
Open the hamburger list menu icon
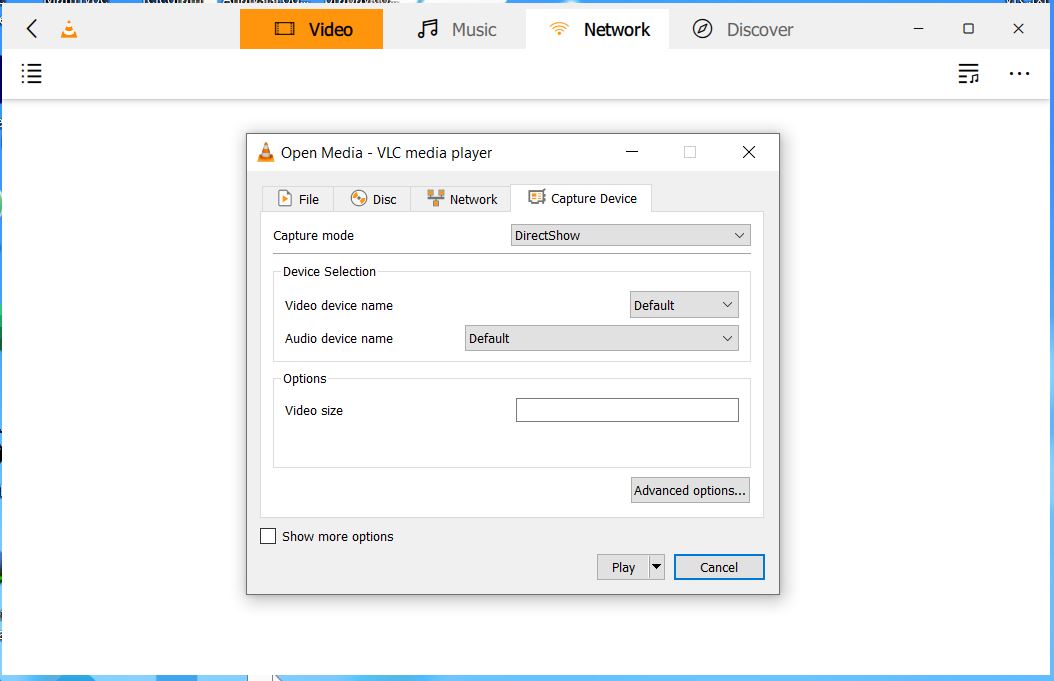[32, 73]
